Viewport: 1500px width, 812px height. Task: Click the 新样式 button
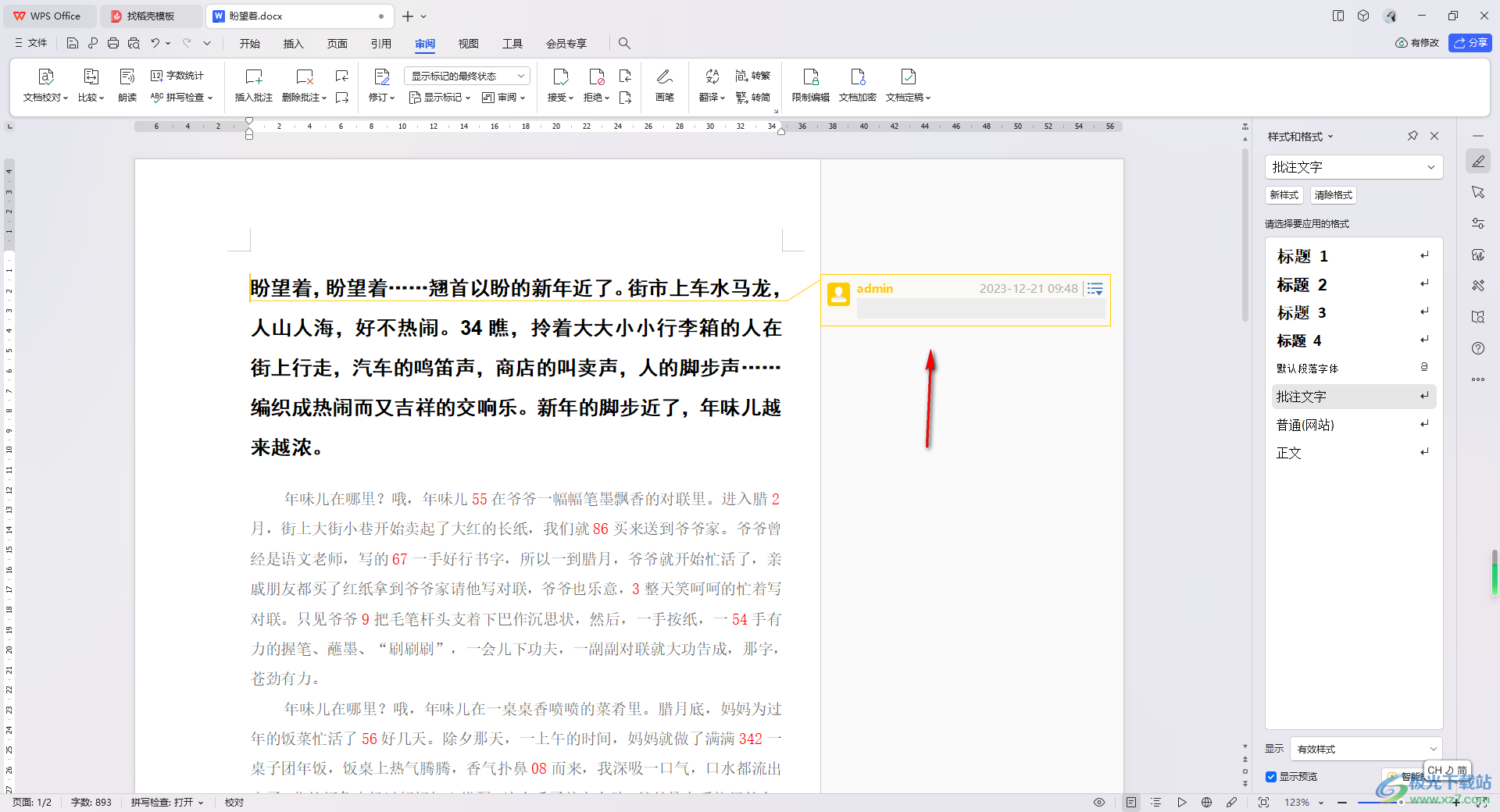click(1284, 195)
